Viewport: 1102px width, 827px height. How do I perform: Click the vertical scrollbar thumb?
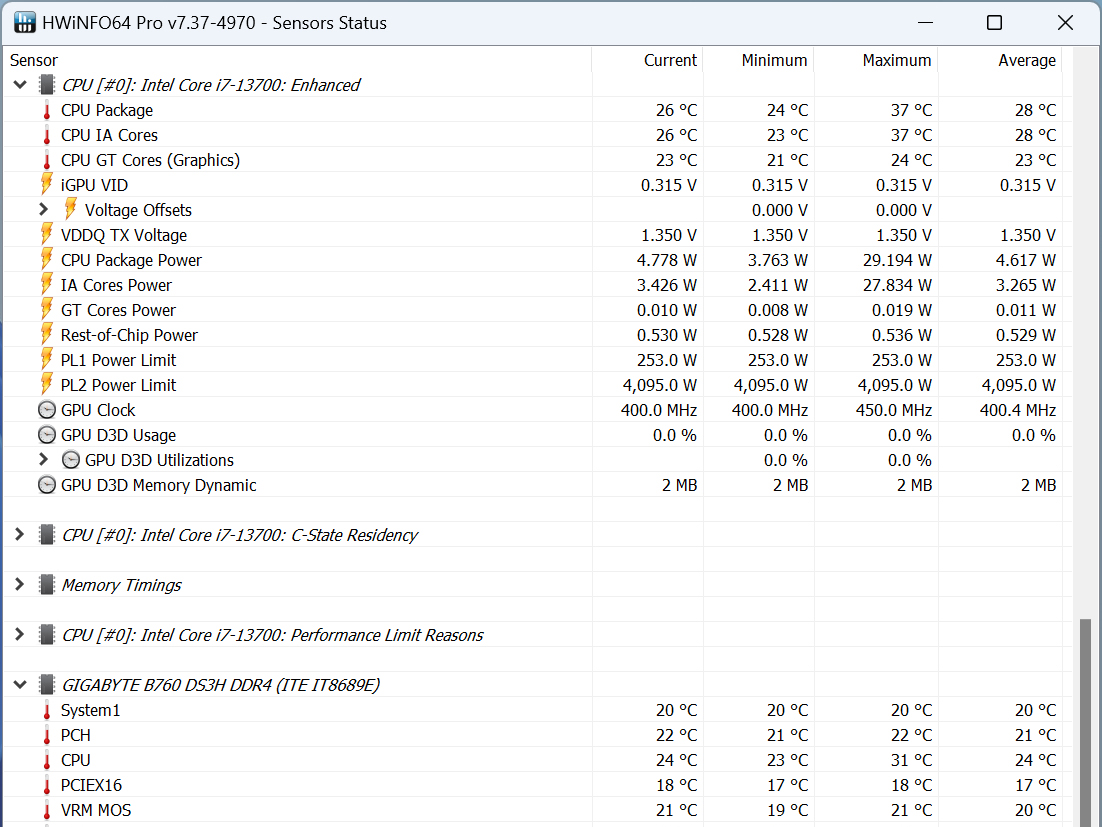[x=1086, y=722]
